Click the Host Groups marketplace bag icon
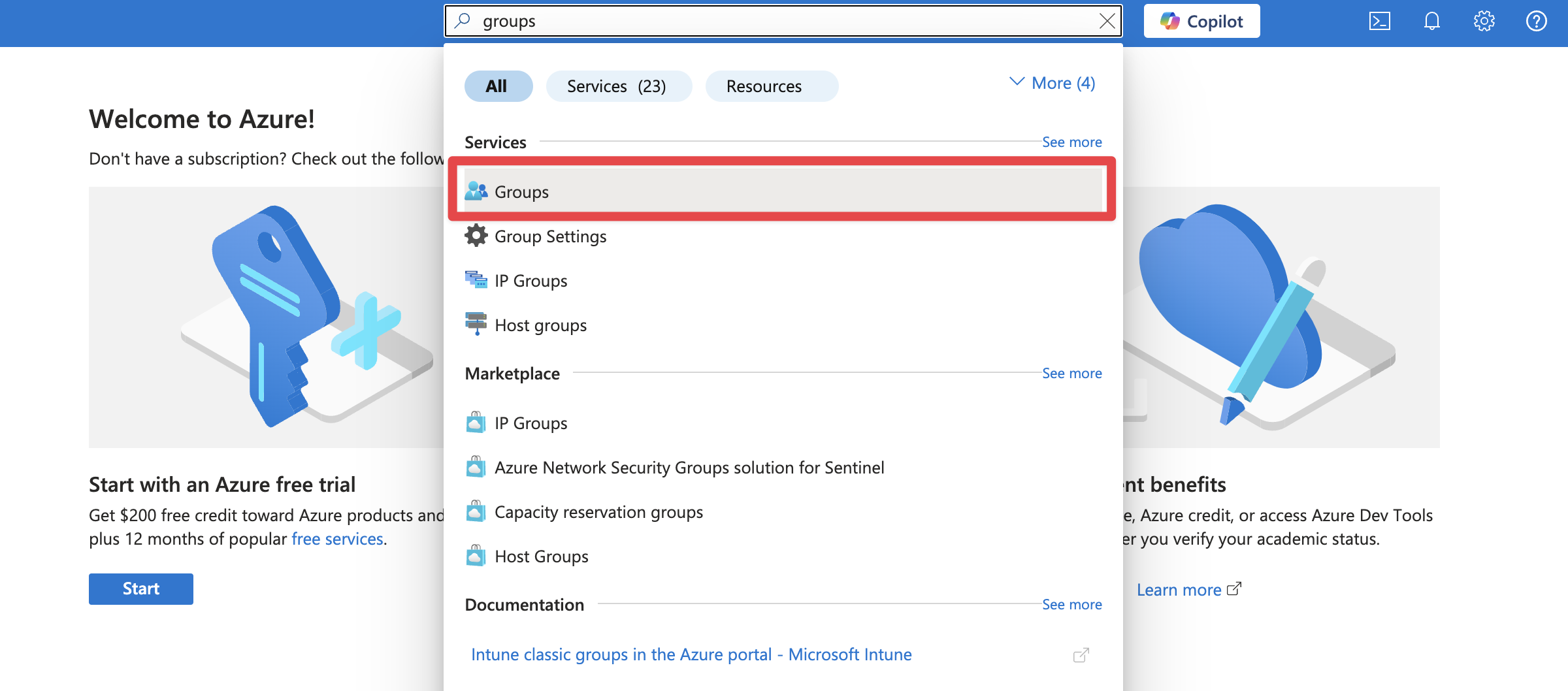This screenshot has width=1568, height=691. coord(476,555)
